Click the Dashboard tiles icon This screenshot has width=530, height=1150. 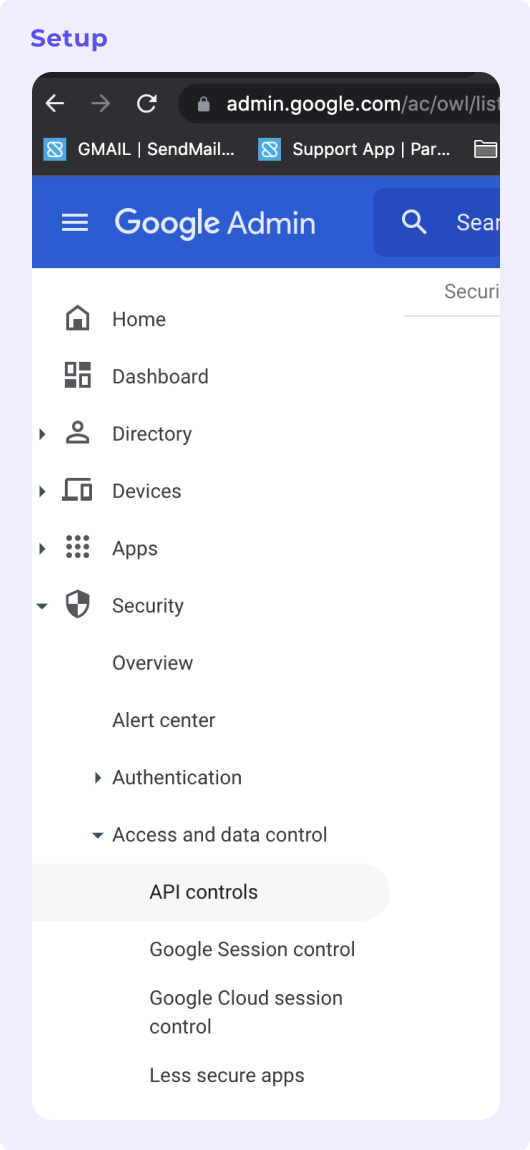pyautogui.click(x=78, y=376)
